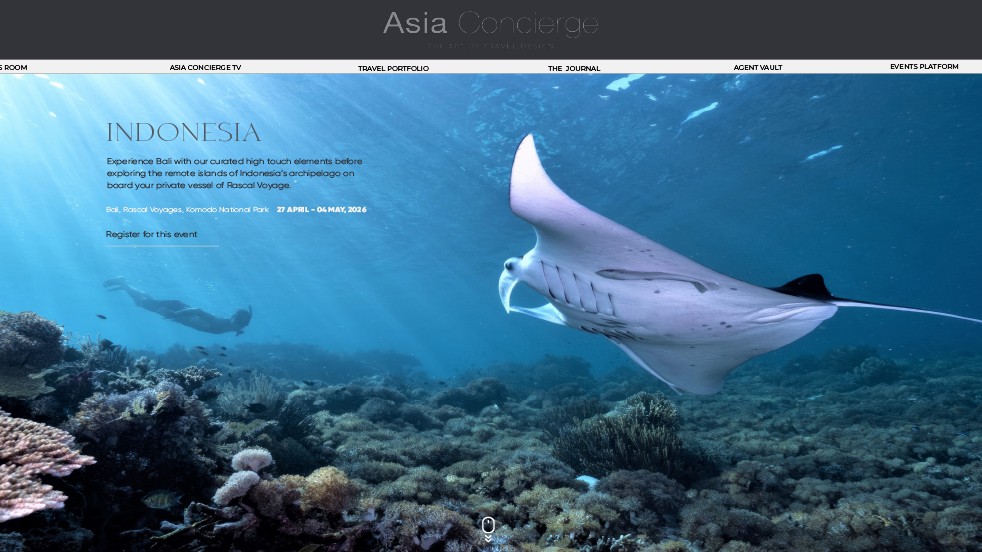
Task: Open the Agent Vault page
Action: [758, 68]
